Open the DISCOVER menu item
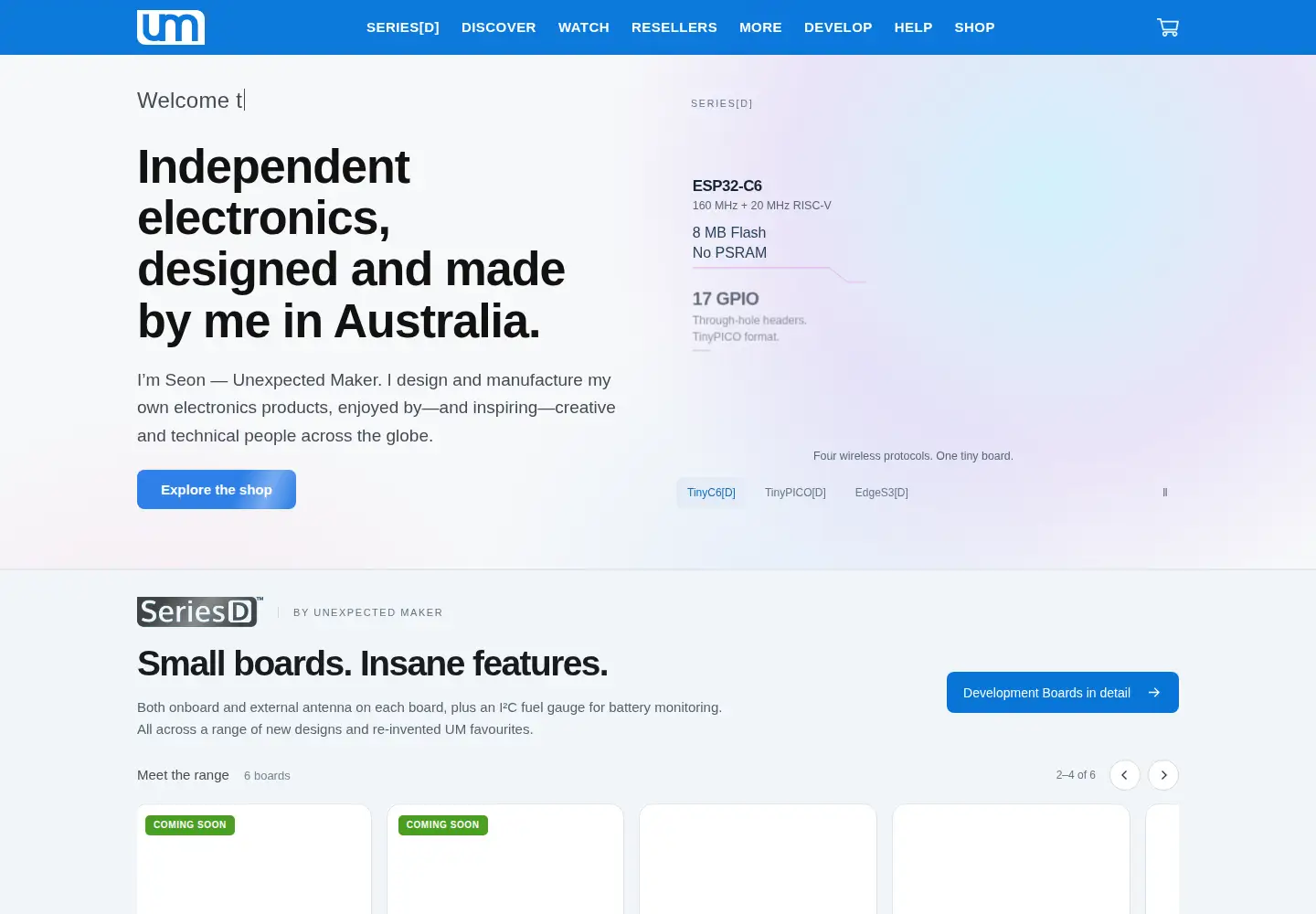Image resolution: width=1316 pixels, height=914 pixels. coord(499,27)
